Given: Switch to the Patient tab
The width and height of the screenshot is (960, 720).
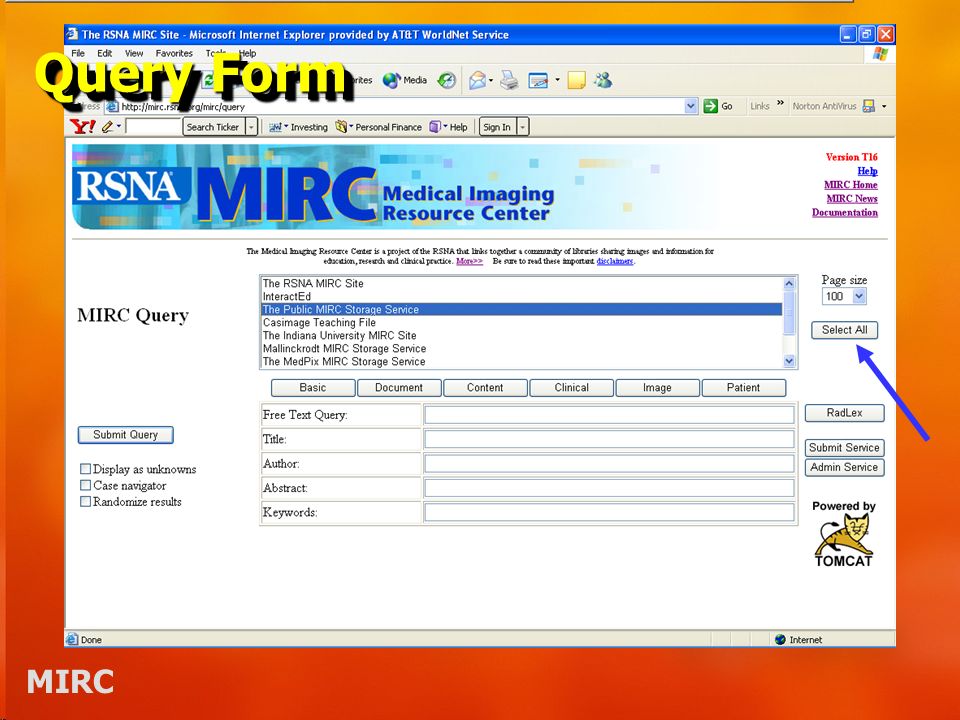Looking at the screenshot, I should point(744,388).
